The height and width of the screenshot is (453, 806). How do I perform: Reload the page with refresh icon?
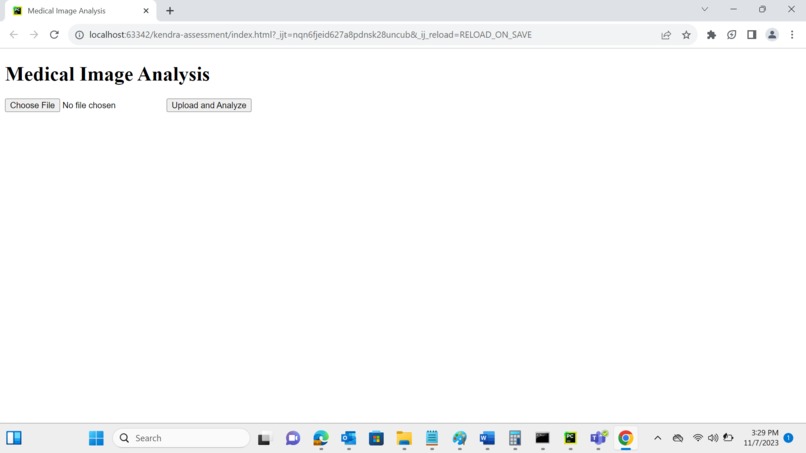tap(54, 34)
